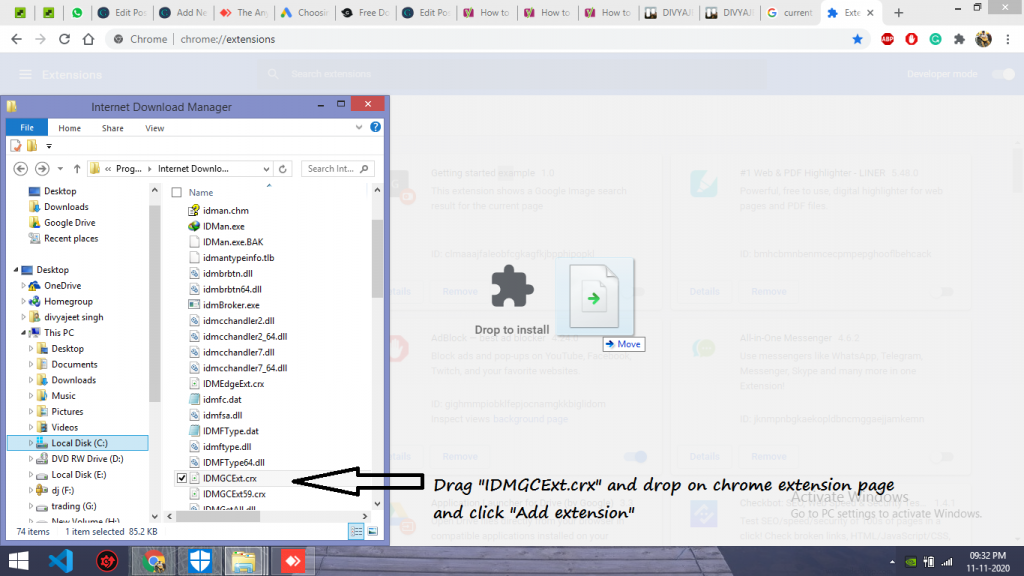Screen dimensions: 1024x576
Task: Show hidden system tray icons
Action: point(892,562)
